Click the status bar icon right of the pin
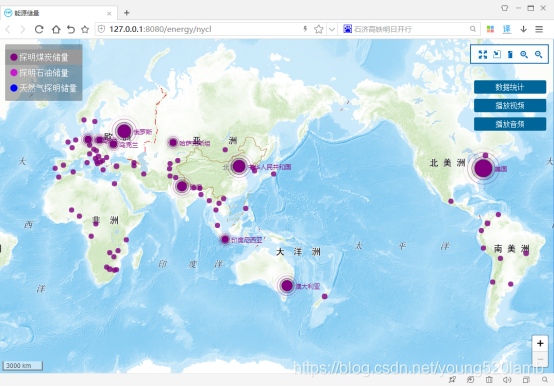The width and height of the screenshot is (554, 387). [x=470, y=380]
